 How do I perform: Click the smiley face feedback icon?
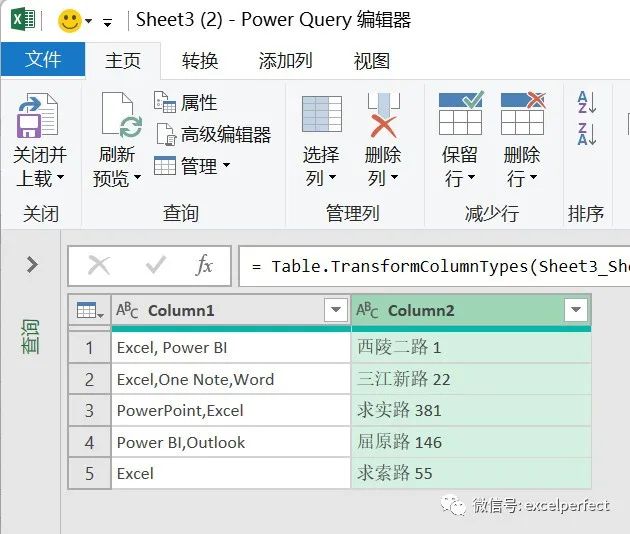tap(70, 21)
